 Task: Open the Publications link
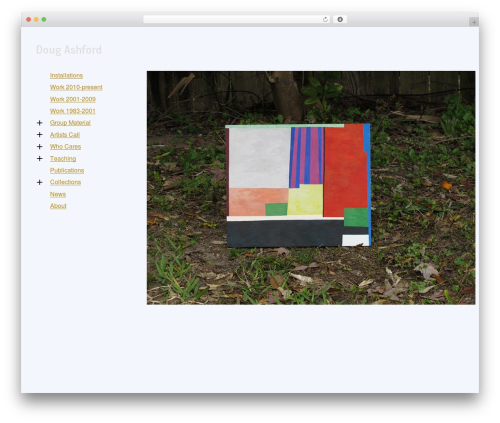click(67, 170)
